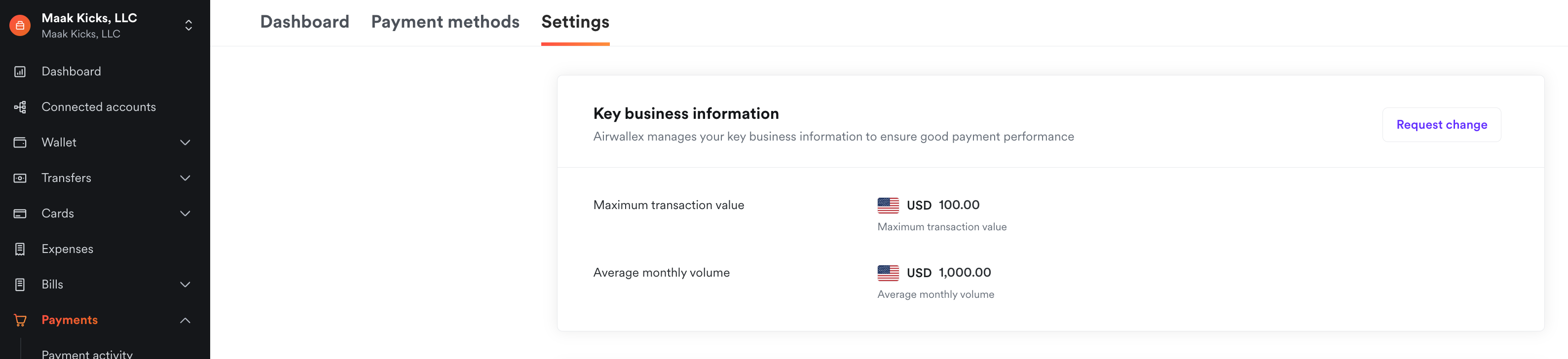Image resolution: width=1568 pixels, height=359 pixels.
Task: Open Payment activity in sidebar
Action: point(87,354)
